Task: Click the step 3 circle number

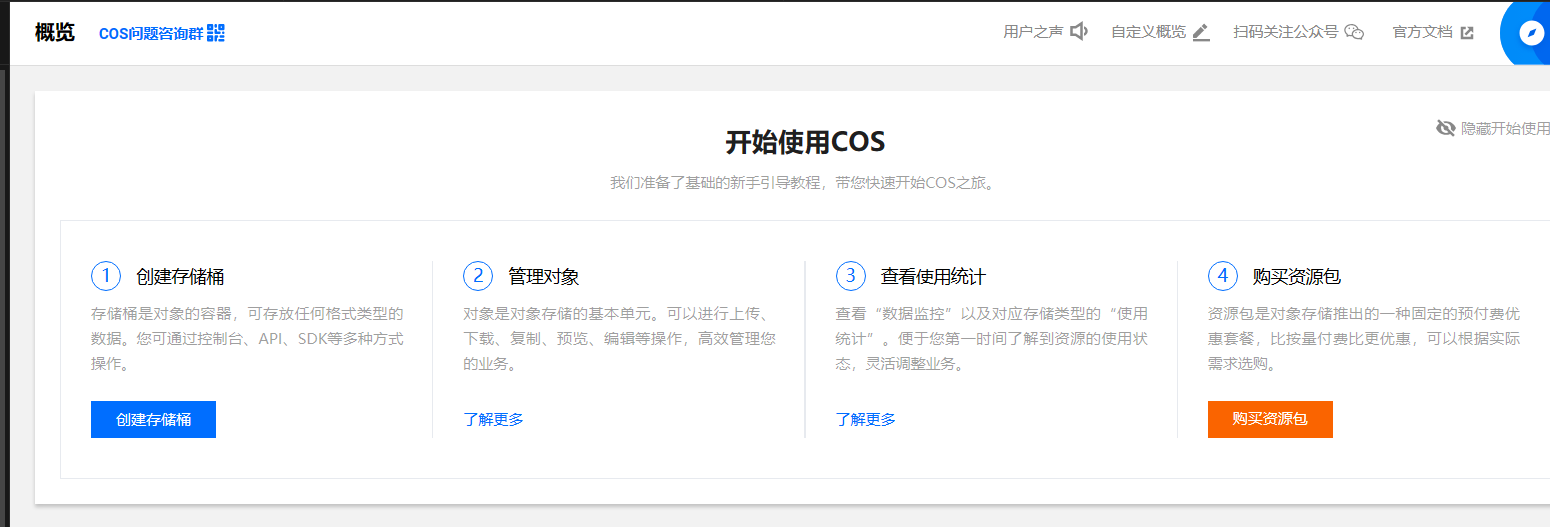Action: tap(851, 276)
